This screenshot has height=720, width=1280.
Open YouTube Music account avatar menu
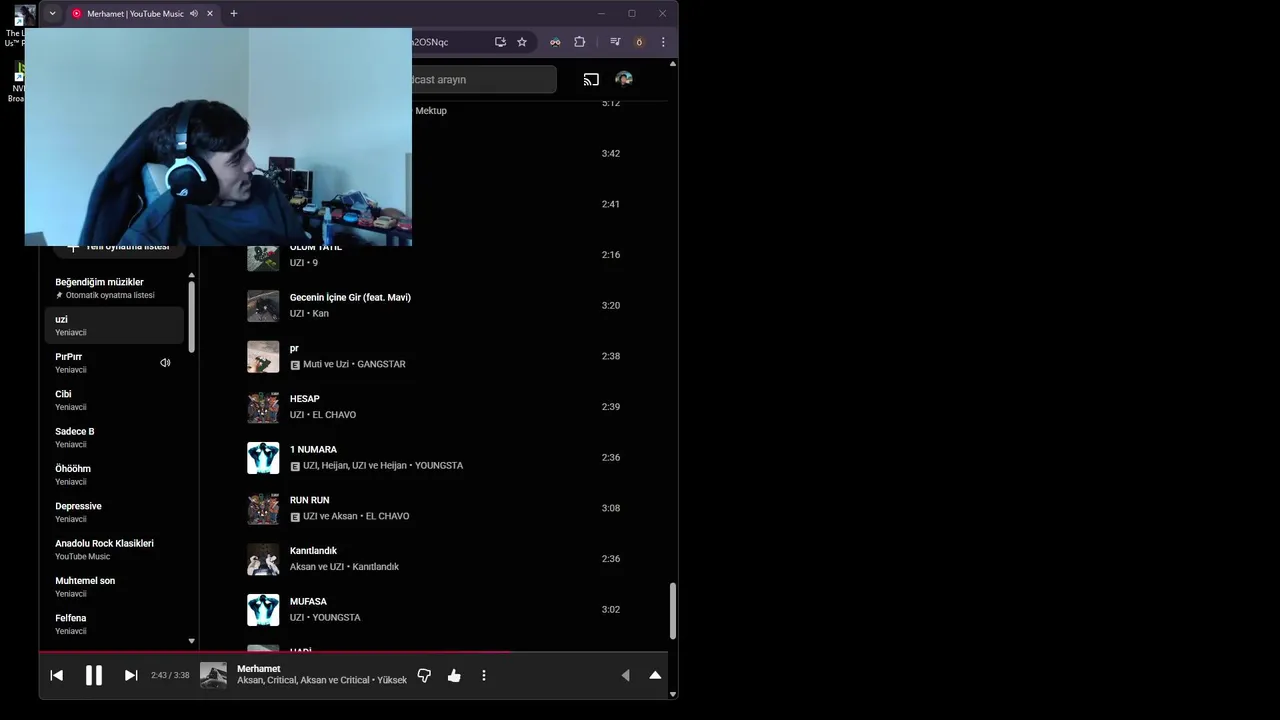coord(624,79)
